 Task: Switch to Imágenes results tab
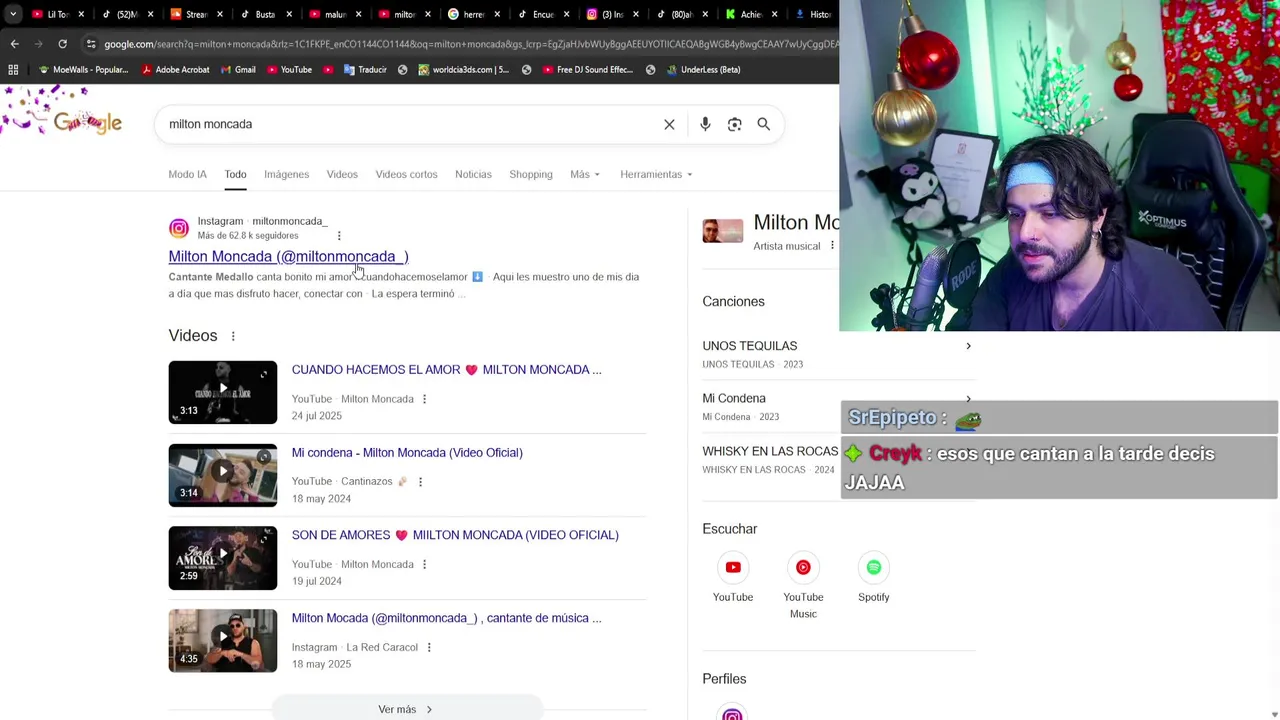point(286,174)
